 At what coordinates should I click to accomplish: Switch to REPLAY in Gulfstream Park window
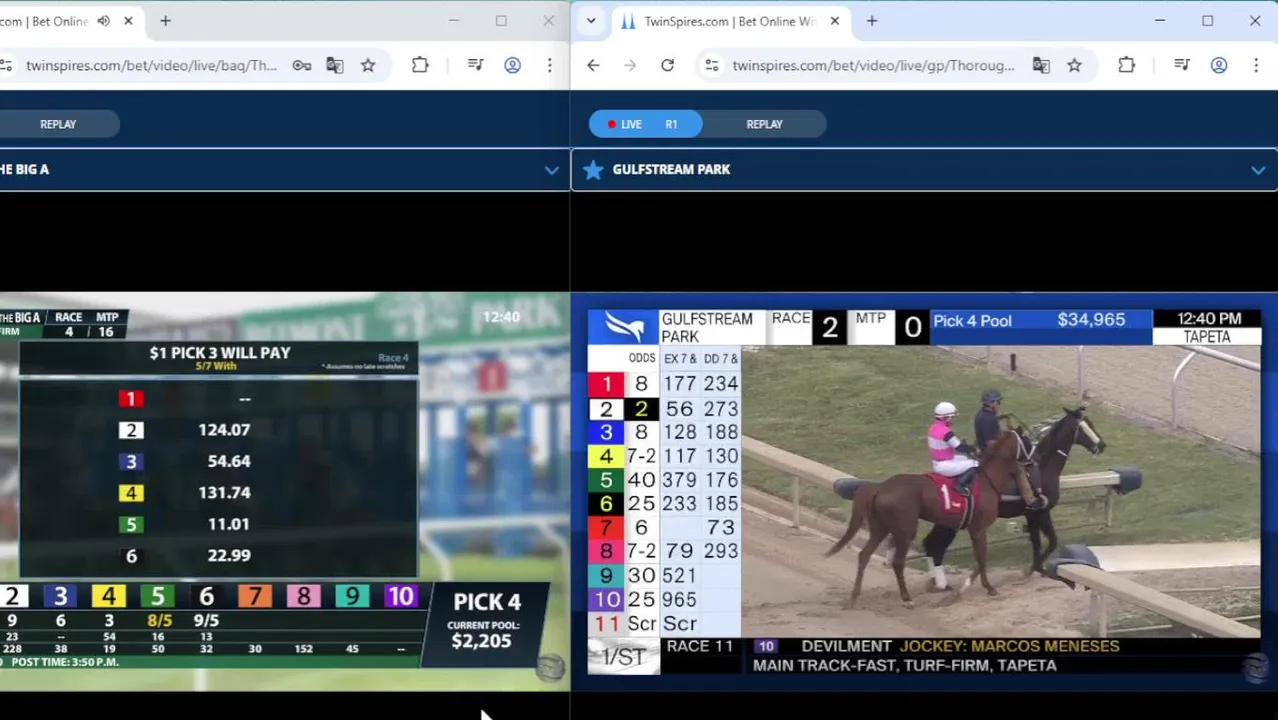(x=764, y=124)
